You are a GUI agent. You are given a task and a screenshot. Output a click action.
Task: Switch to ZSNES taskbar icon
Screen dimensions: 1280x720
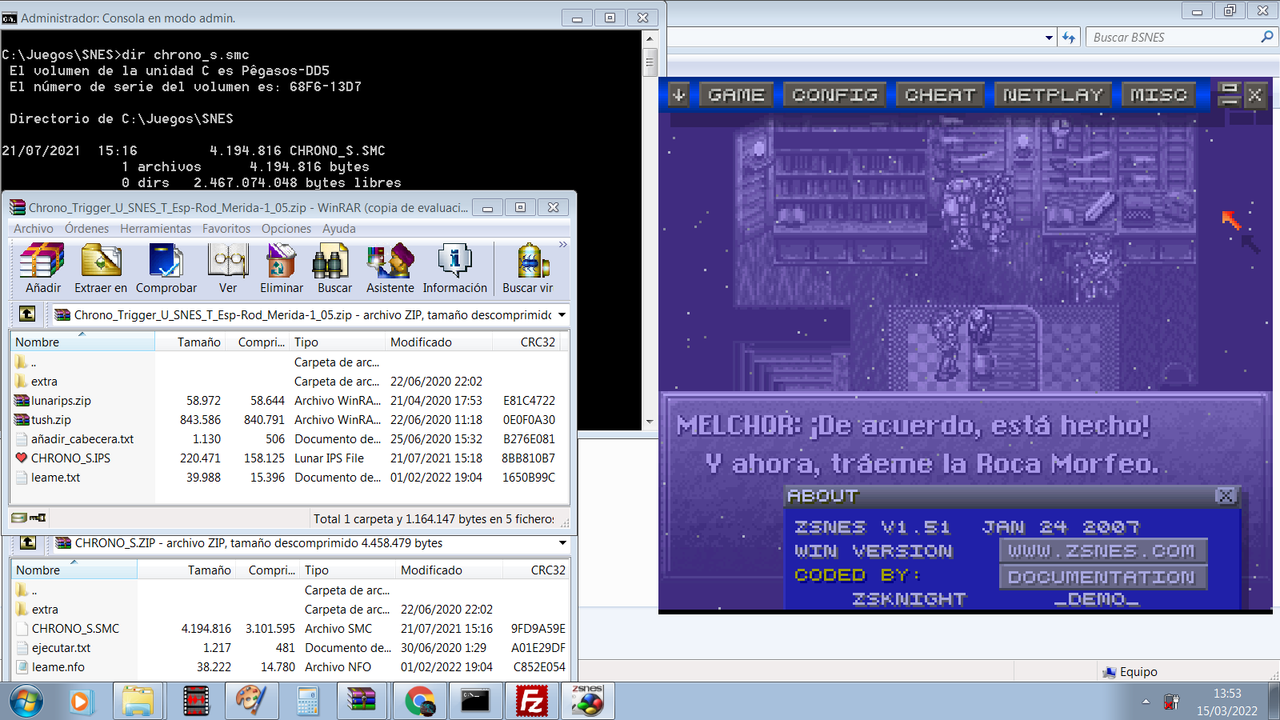(587, 702)
